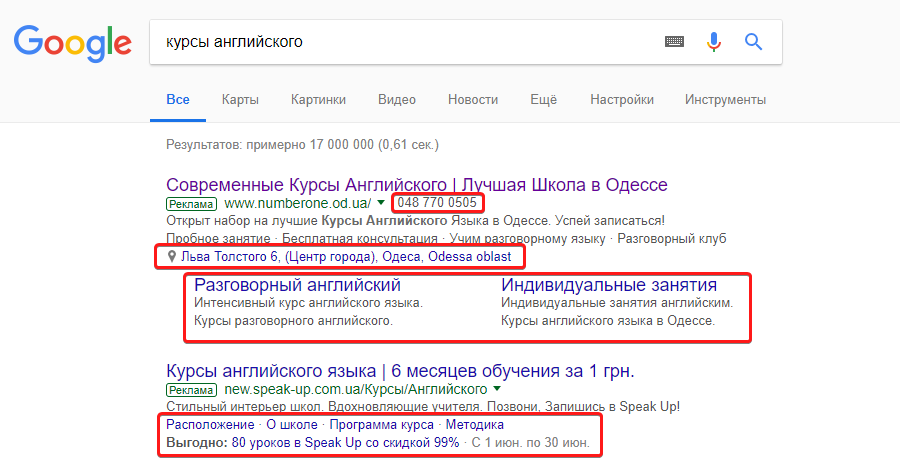Open the Методика sitelink
900x465 pixels.
pos(475,425)
